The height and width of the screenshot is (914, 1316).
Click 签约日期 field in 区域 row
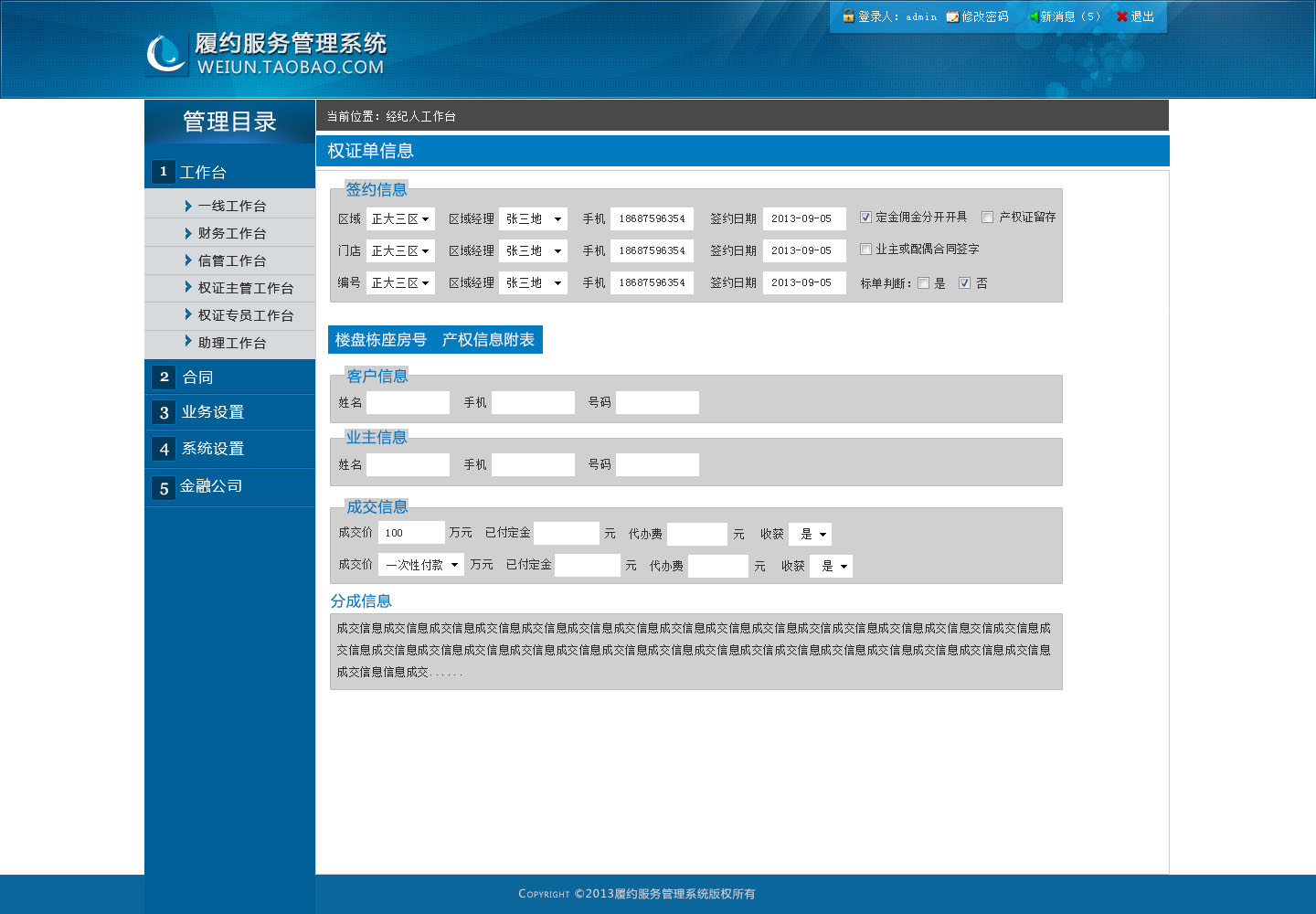pos(804,219)
